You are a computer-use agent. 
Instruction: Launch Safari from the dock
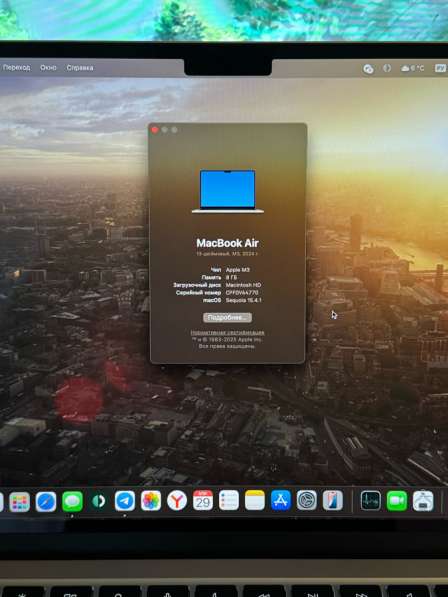pyautogui.click(x=46, y=502)
